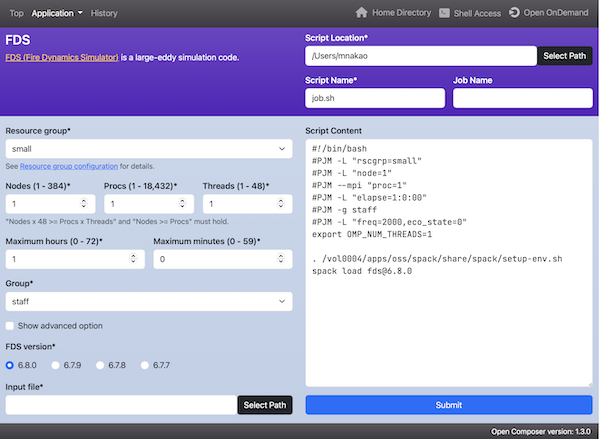
Task: Click the '#!/bin/bash' script line
Action: point(339,149)
